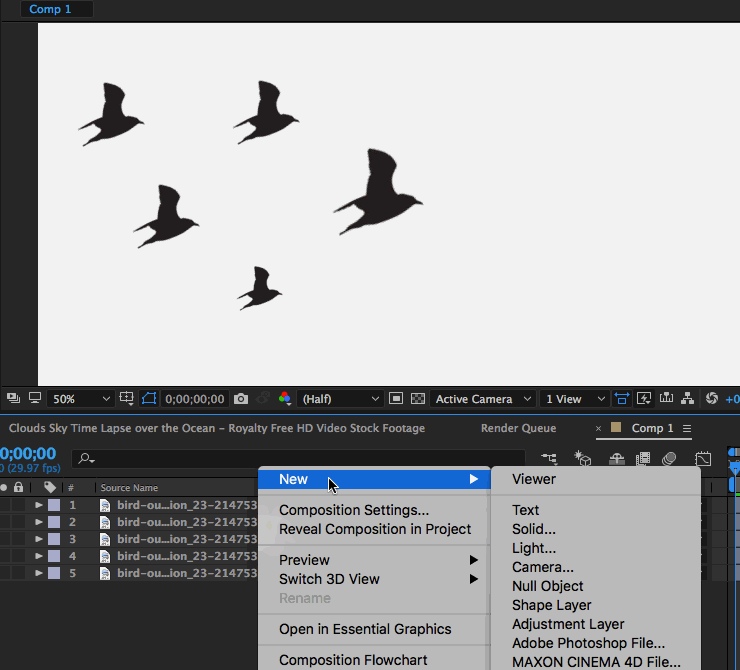This screenshot has height=670, width=740.
Task: Click Open in Essential Graphics
Action: pyautogui.click(x=365, y=629)
